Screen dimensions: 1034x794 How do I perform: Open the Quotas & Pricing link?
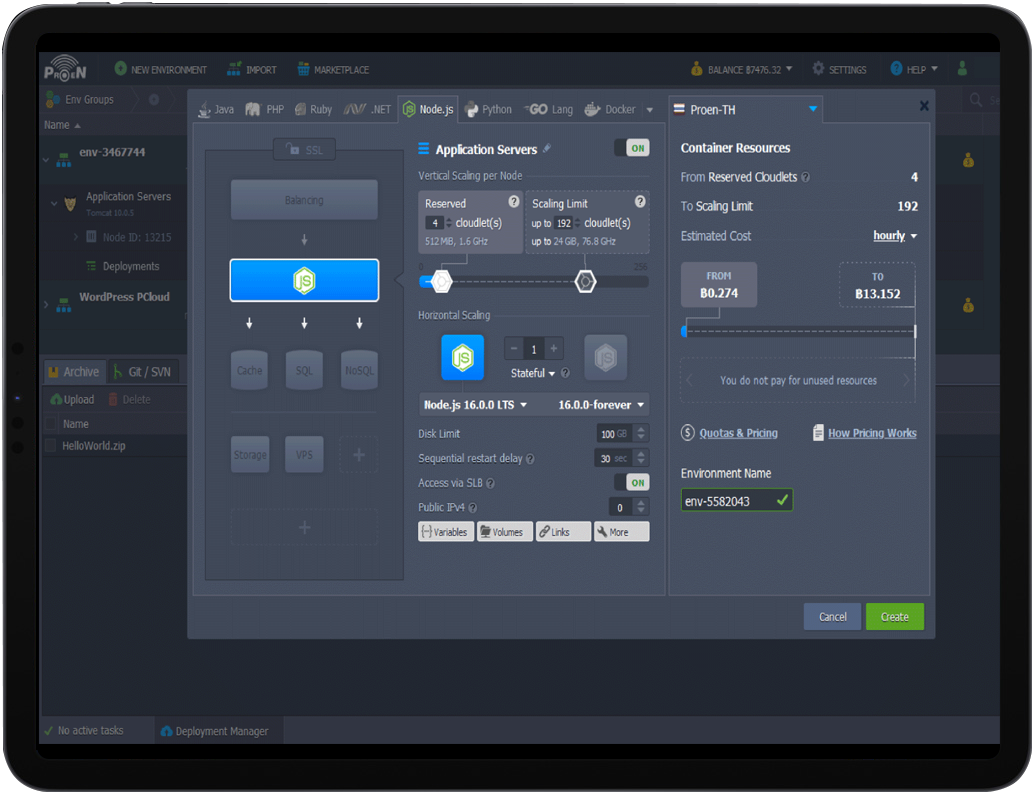pyautogui.click(x=738, y=433)
